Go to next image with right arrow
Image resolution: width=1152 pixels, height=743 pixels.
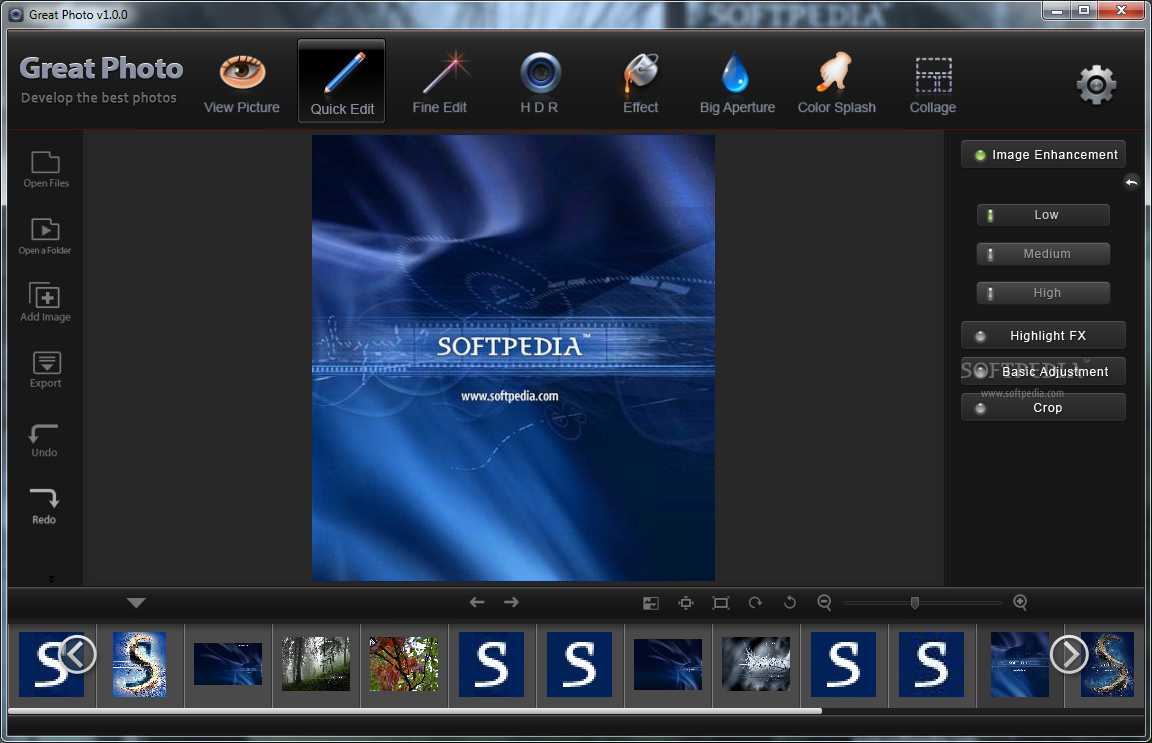511,602
